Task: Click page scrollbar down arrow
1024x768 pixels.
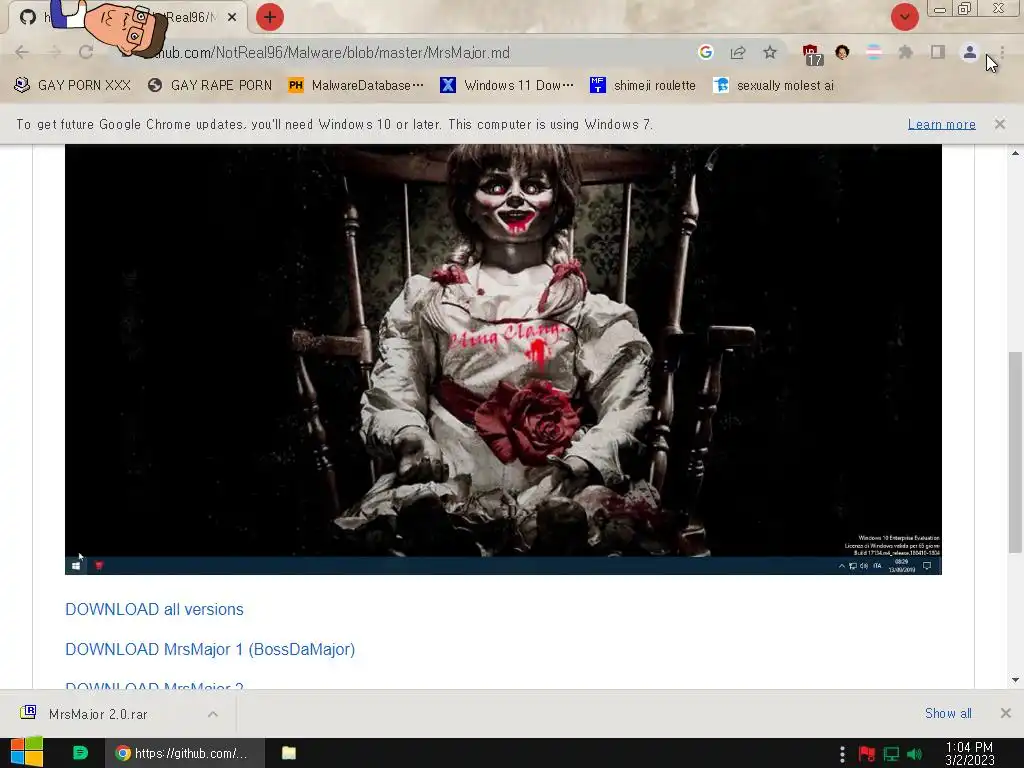Action: tap(1015, 680)
